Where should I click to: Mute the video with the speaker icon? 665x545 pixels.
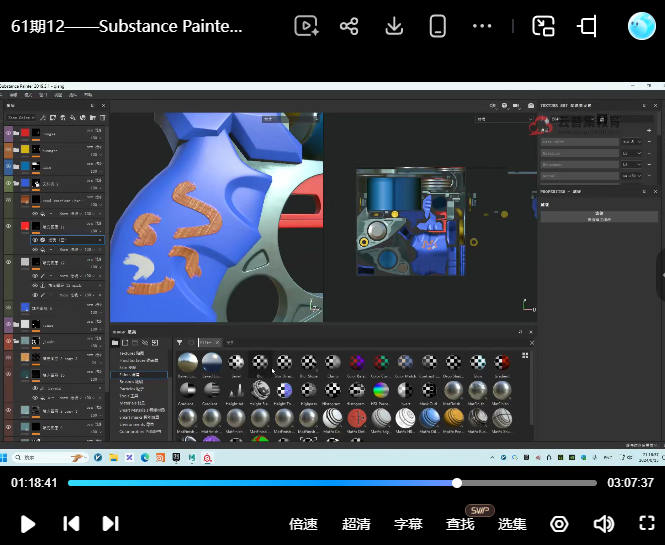coord(604,524)
